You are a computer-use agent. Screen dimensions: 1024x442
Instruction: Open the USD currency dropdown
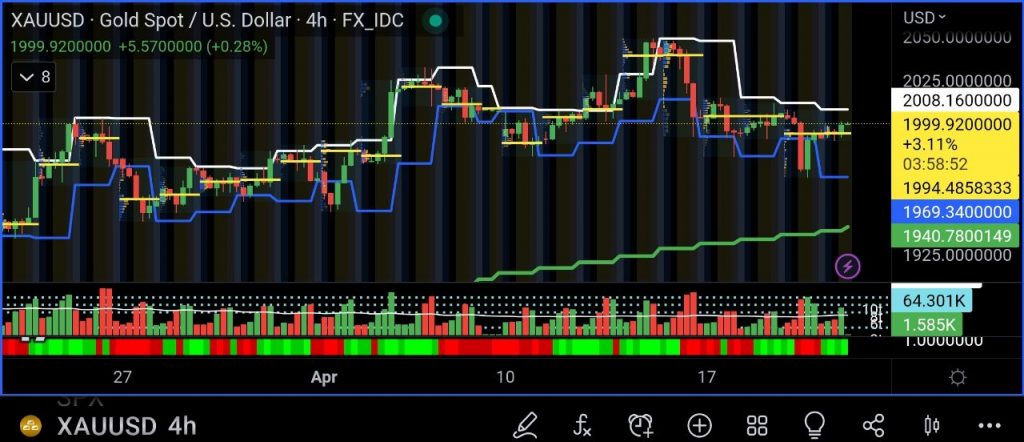pos(925,17)
